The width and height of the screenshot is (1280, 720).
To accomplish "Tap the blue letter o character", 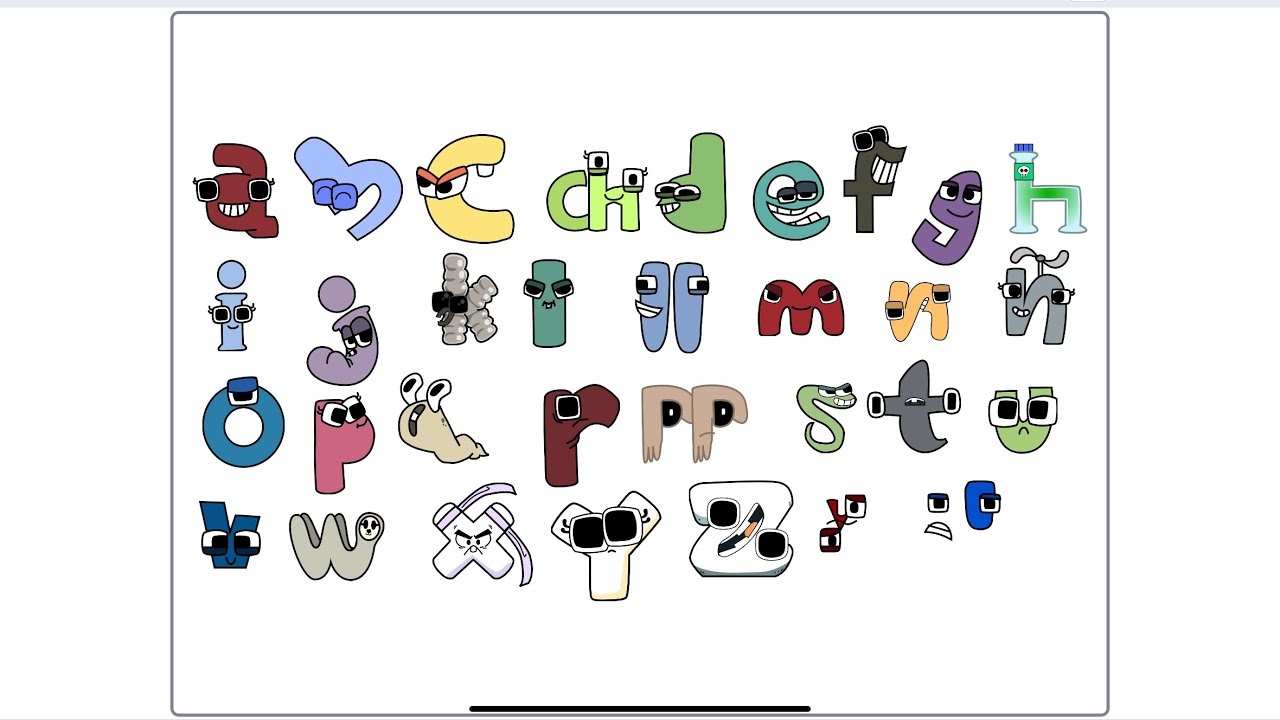I will tap(243, 422).
